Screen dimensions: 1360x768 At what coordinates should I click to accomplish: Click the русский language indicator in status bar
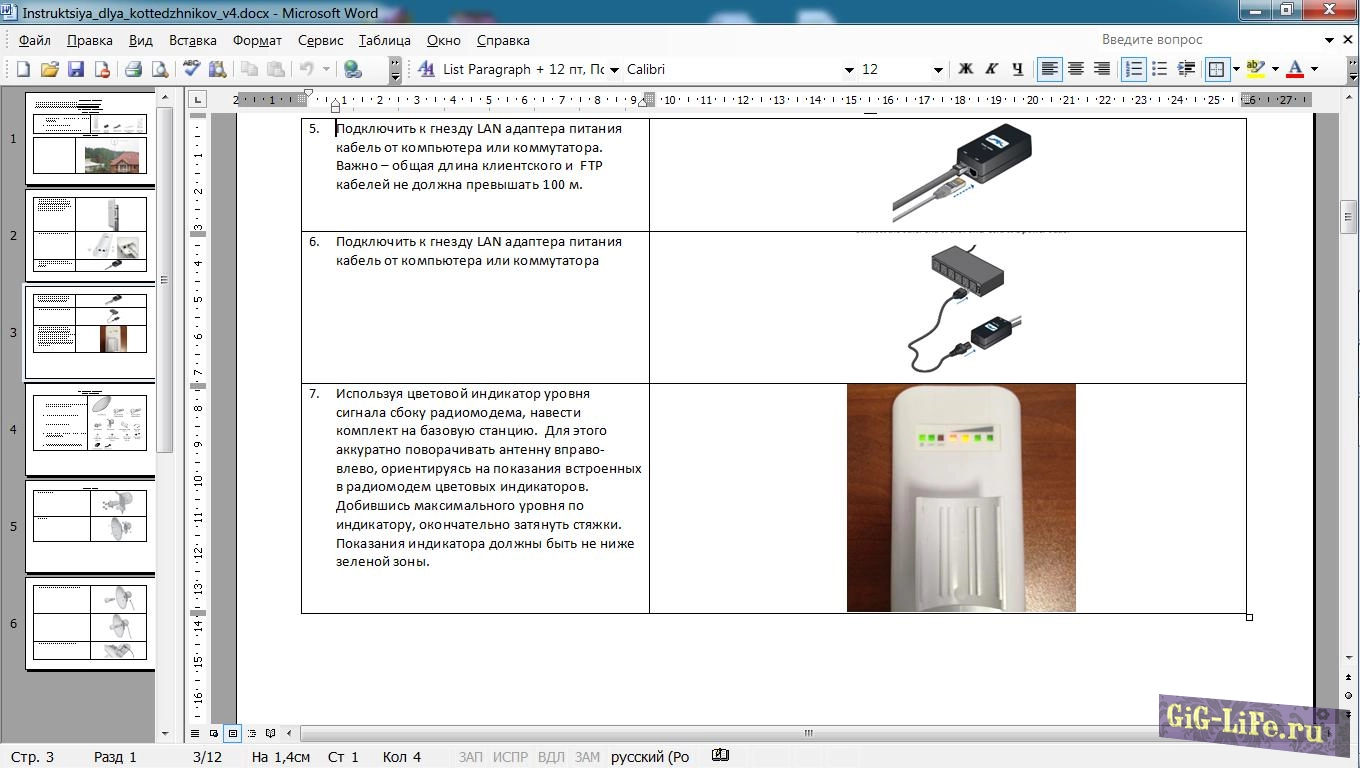[650, 757]
